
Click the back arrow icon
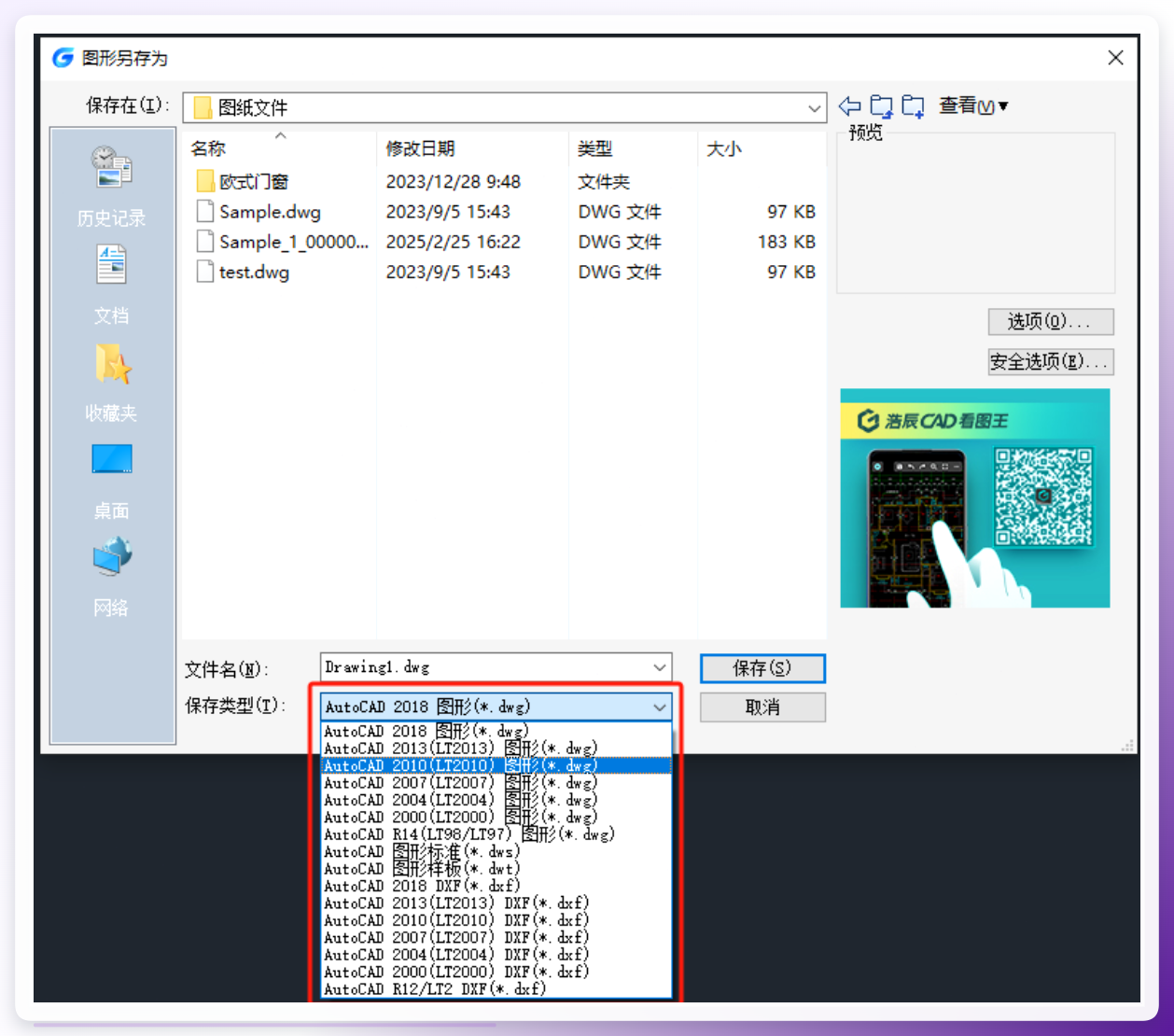849,106
